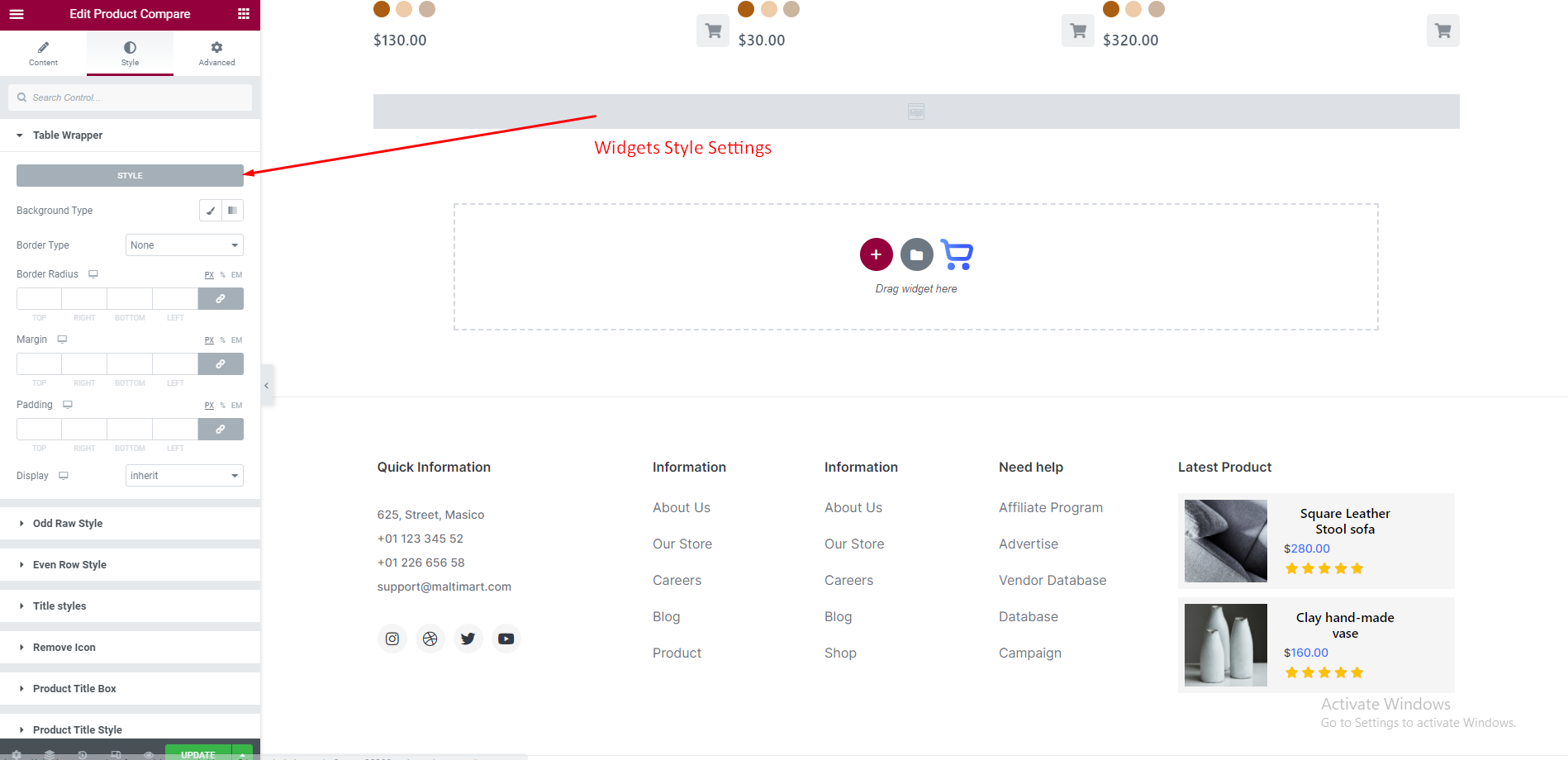Switch to the Content tab
Image resolution: width=1568 pixels, height=760 pixels.
(x=43, y=54)
